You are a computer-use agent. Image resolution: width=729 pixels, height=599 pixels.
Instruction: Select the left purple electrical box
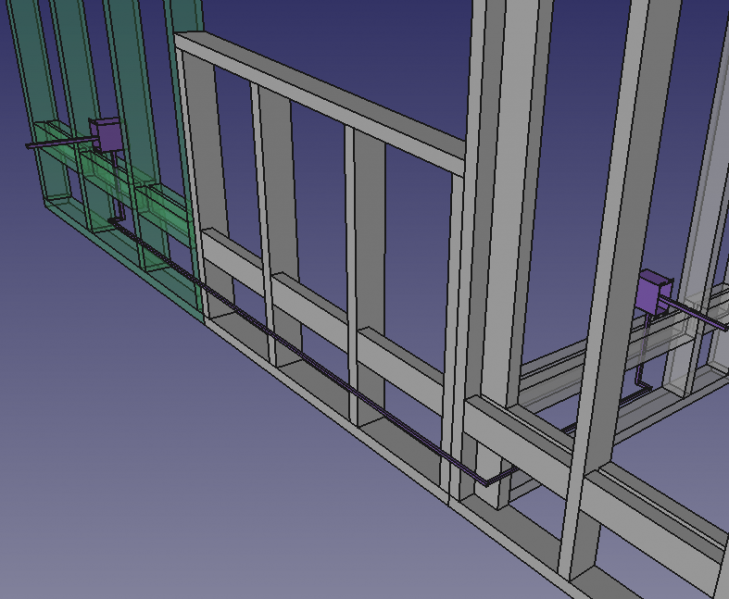(x=105, y=135)
